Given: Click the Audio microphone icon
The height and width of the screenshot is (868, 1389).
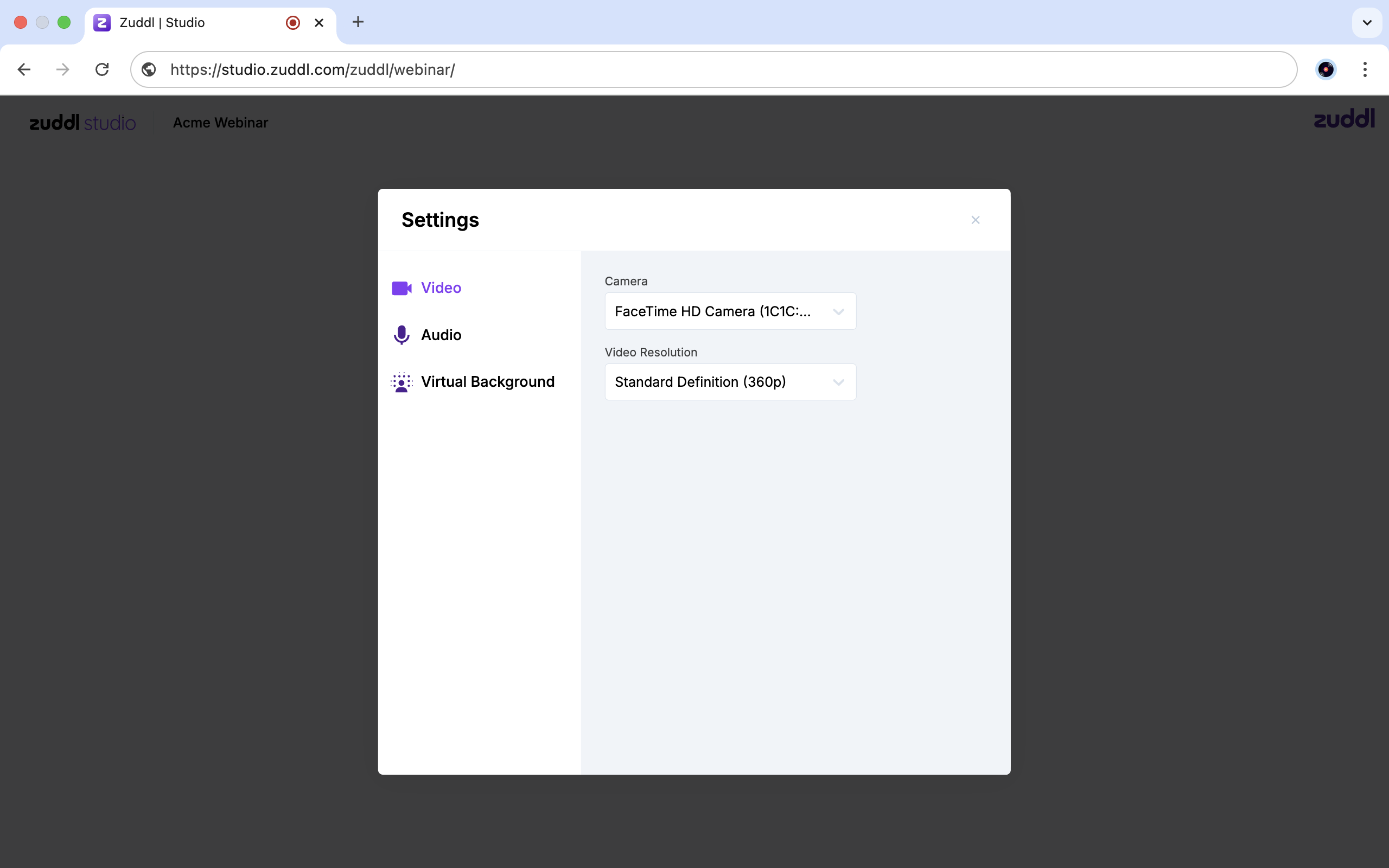Looking at the screenshot, I should (401, 335).
